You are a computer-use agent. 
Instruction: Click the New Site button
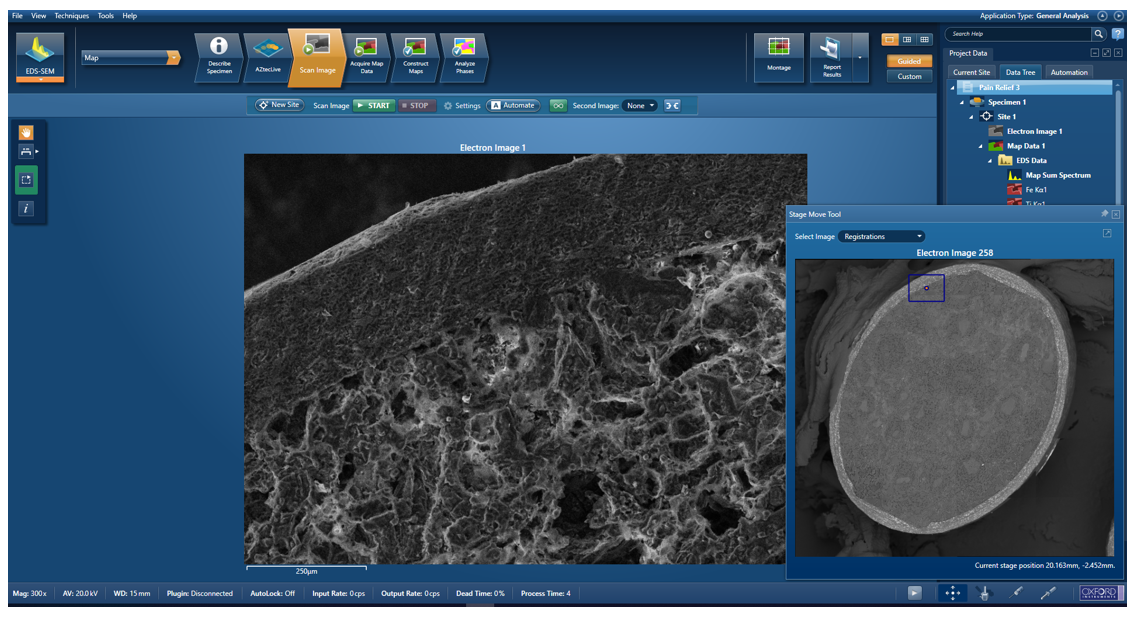click(279, 105)
